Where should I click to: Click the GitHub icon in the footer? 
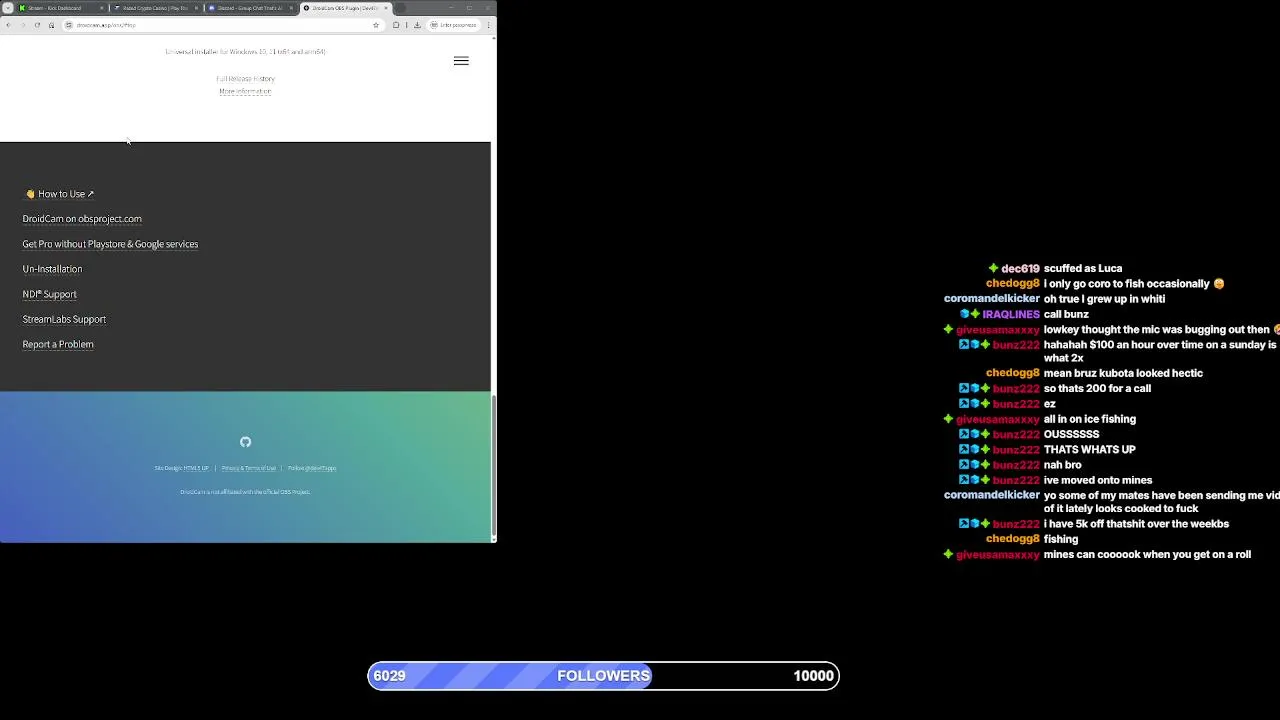click(245, 442)
